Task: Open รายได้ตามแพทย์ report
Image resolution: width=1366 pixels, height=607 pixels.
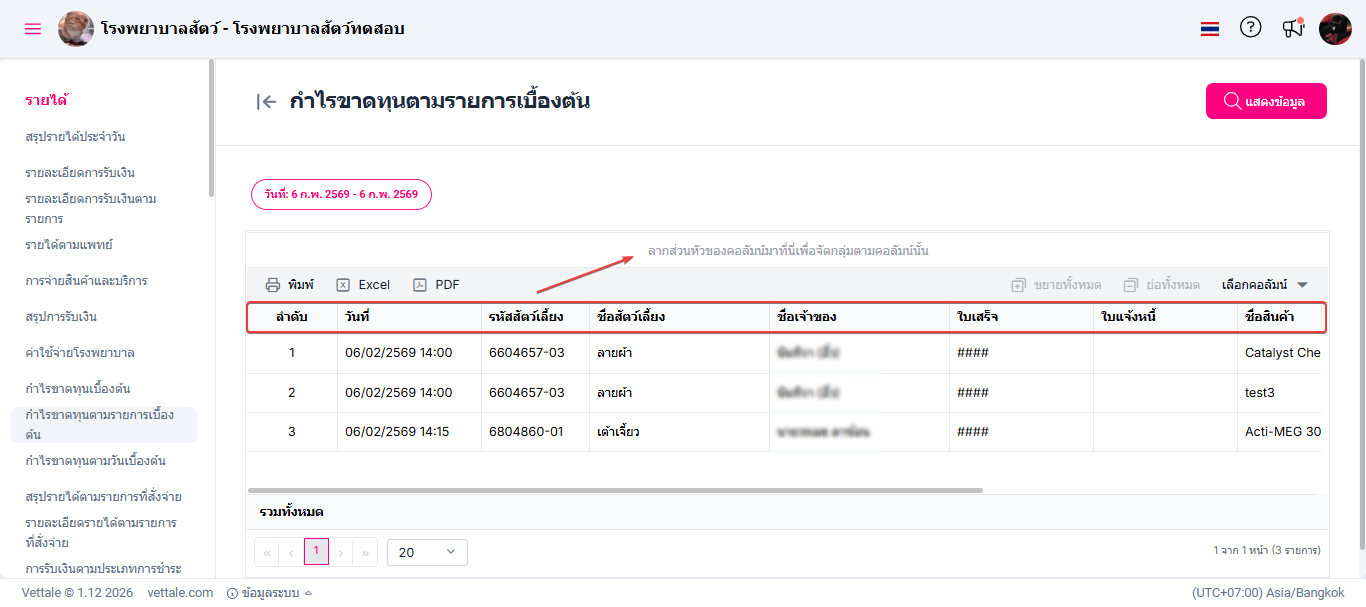Action: tap(70, 245)
